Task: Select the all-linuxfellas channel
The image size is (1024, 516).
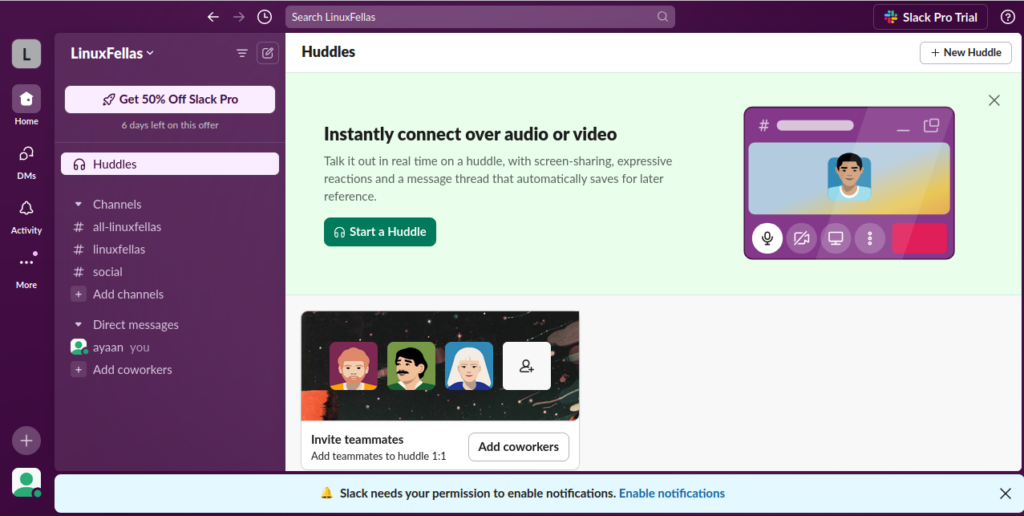Action: click(127, 227)
